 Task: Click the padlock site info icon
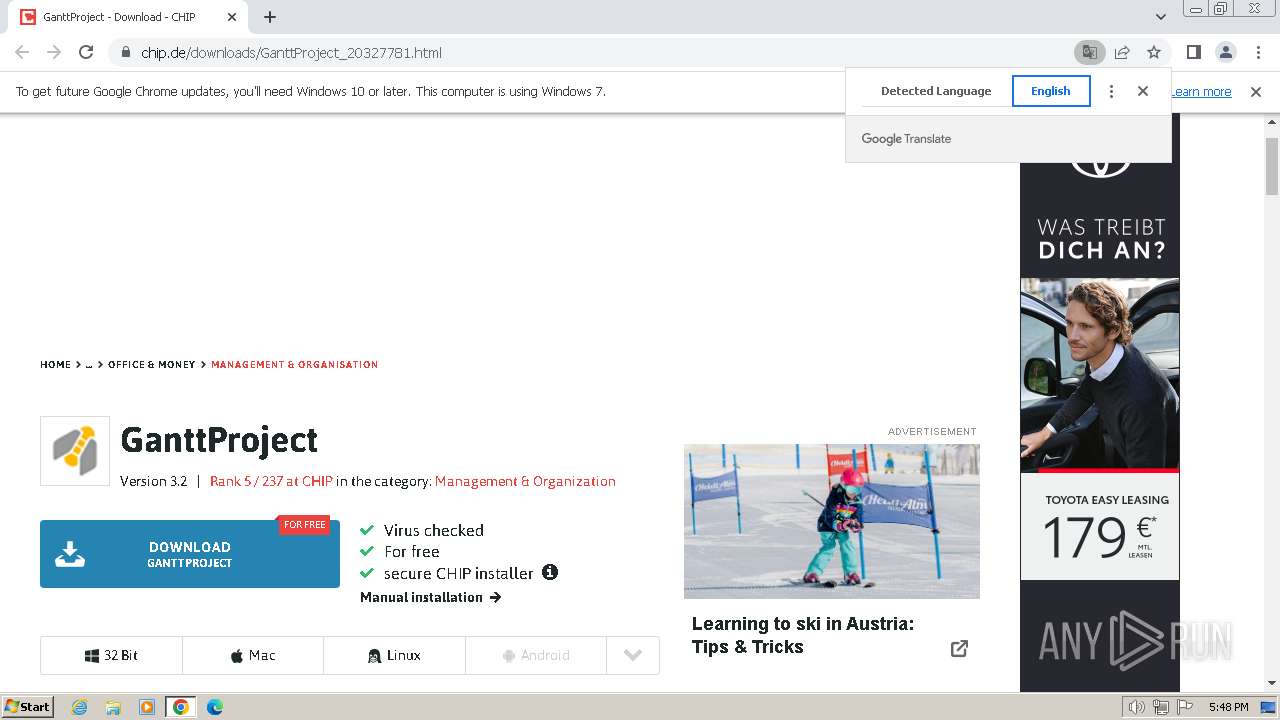[125, 52]
